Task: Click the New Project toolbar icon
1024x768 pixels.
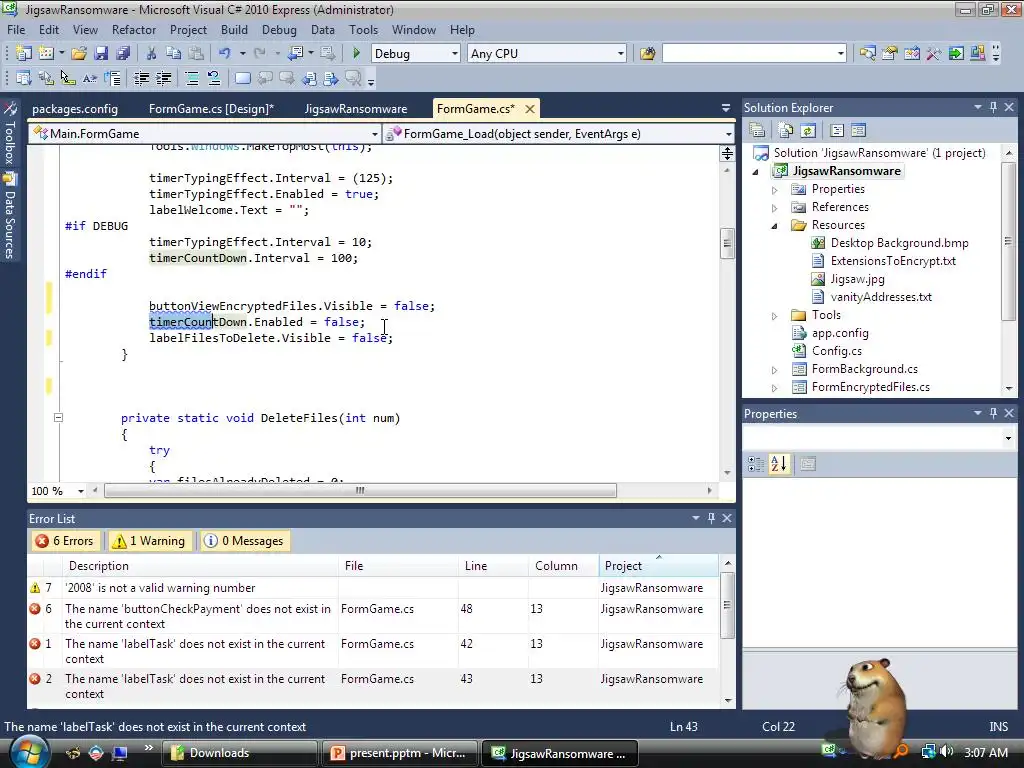Action: tap(24, 54)
